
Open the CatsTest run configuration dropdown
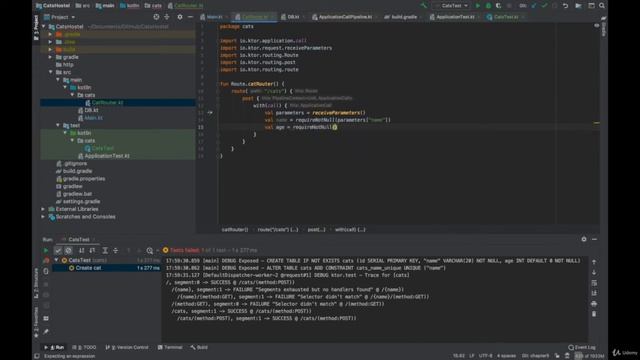click(x=454, y=6)
